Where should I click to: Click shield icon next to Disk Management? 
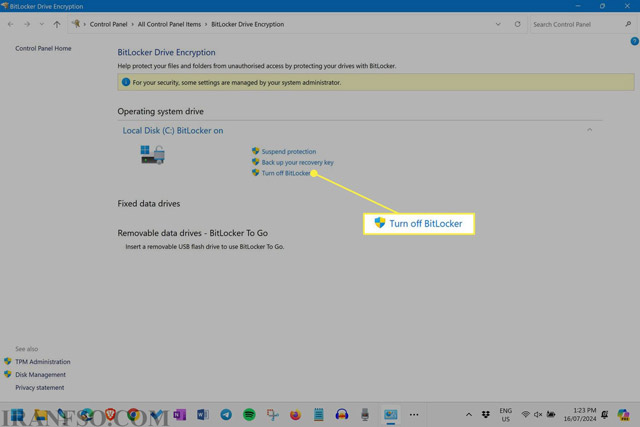pyautogui.click(x=8, y=374)
